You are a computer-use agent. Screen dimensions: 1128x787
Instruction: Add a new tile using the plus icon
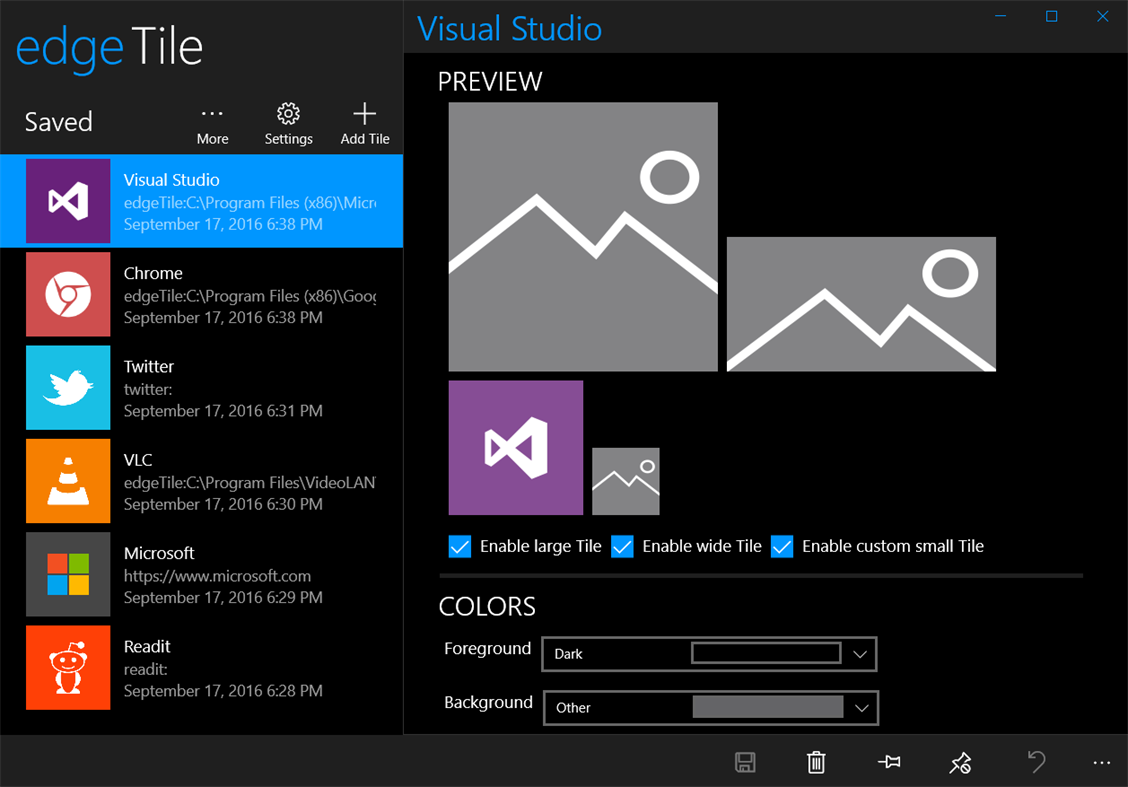click(x=364, y=120)
